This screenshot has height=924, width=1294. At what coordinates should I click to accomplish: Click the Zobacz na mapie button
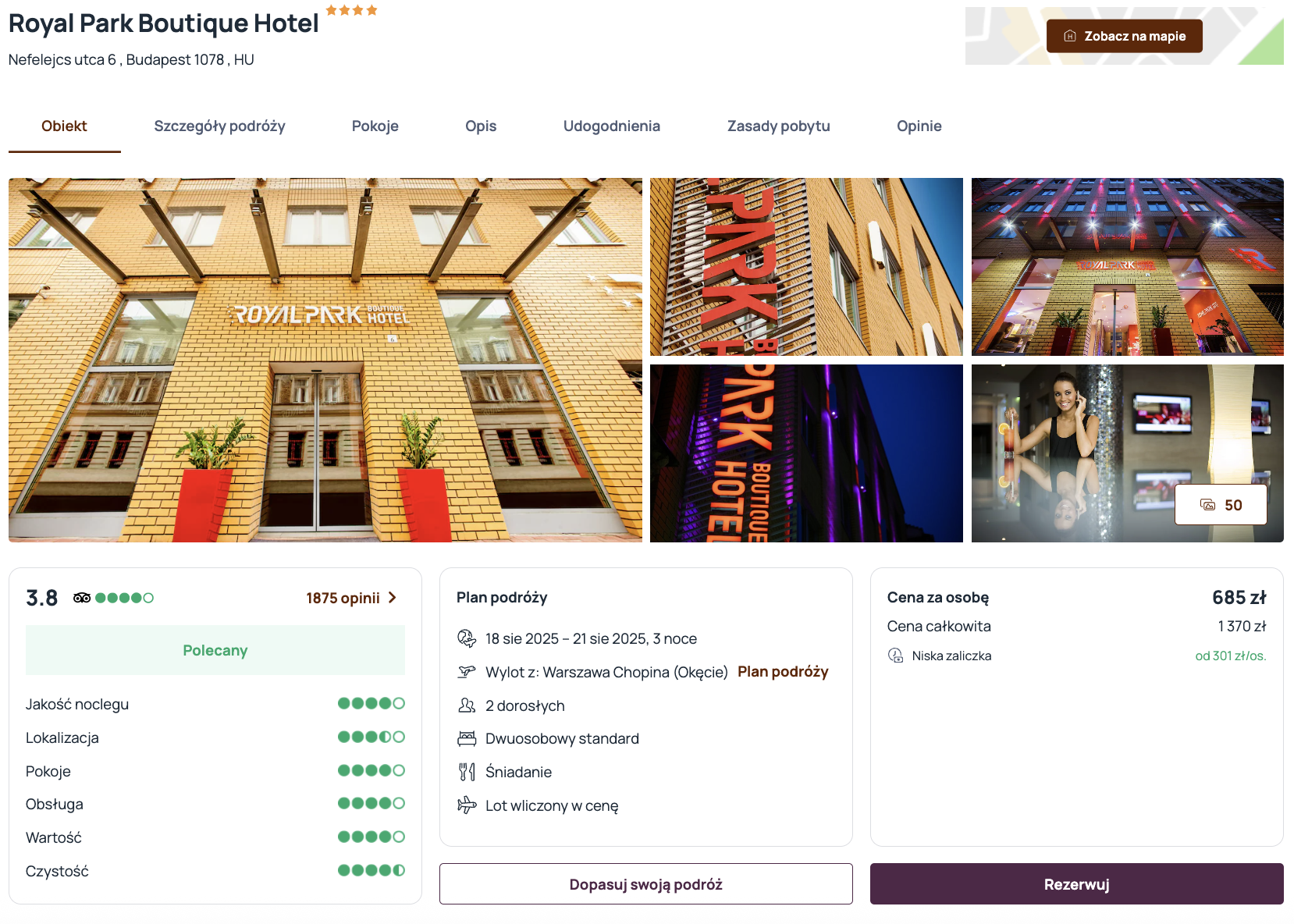pos(1124,36)
